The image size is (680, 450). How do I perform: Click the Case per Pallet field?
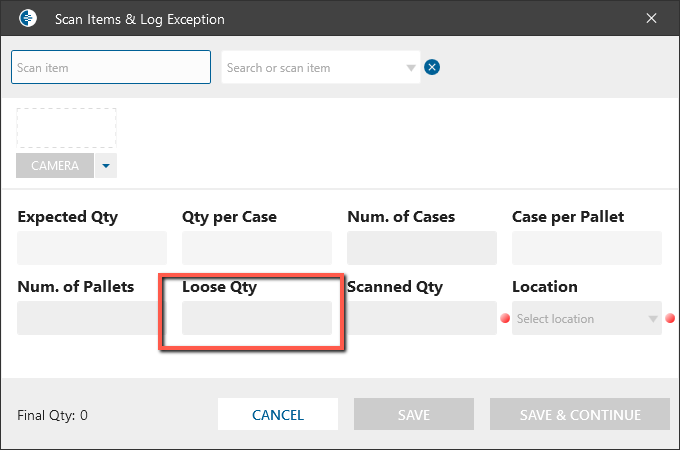point(587,248)
